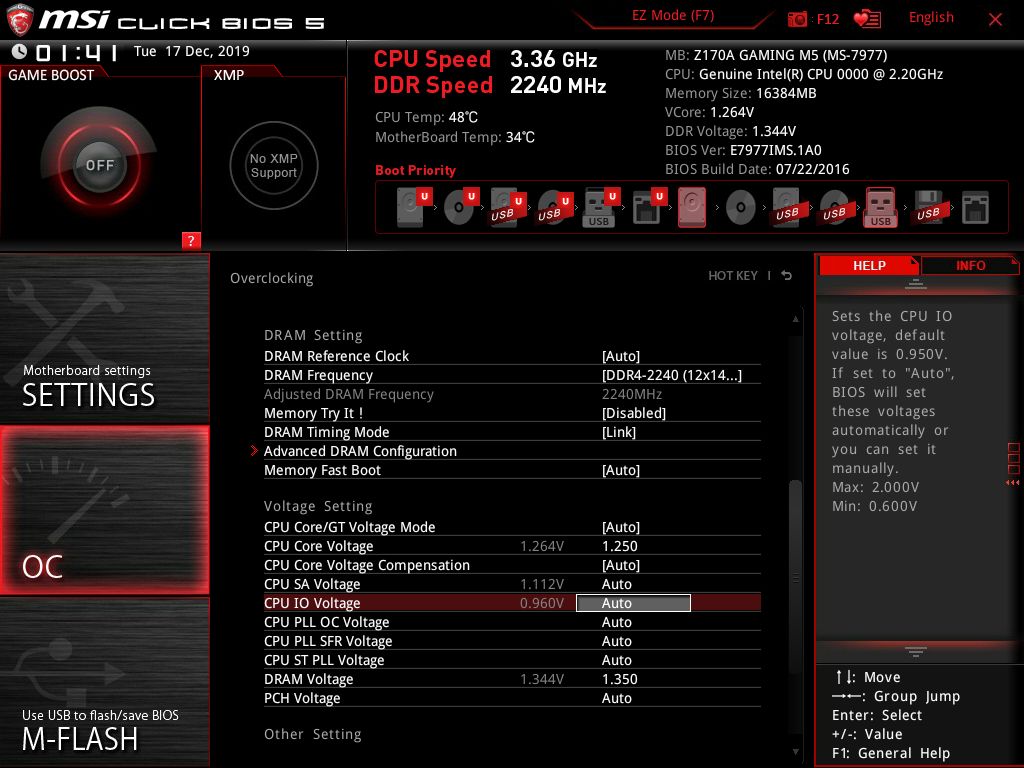The image size is (1024, 768).
Task: Click the clock icon beside the time
Action: 19,52
